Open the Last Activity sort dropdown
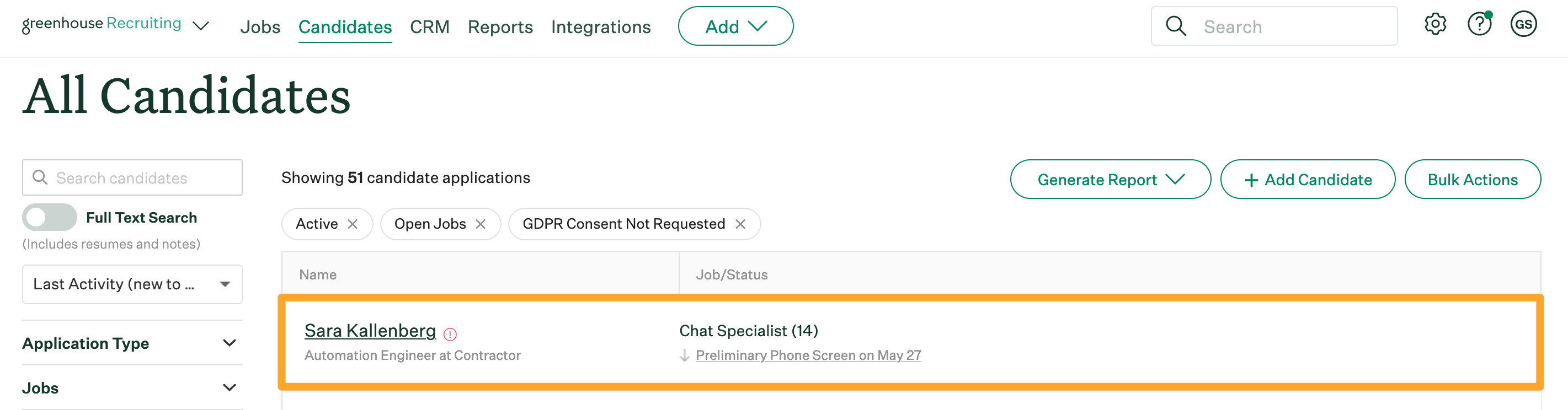Screen dimensions: 1568x410 pyautogui.click(x=132, y=284)
